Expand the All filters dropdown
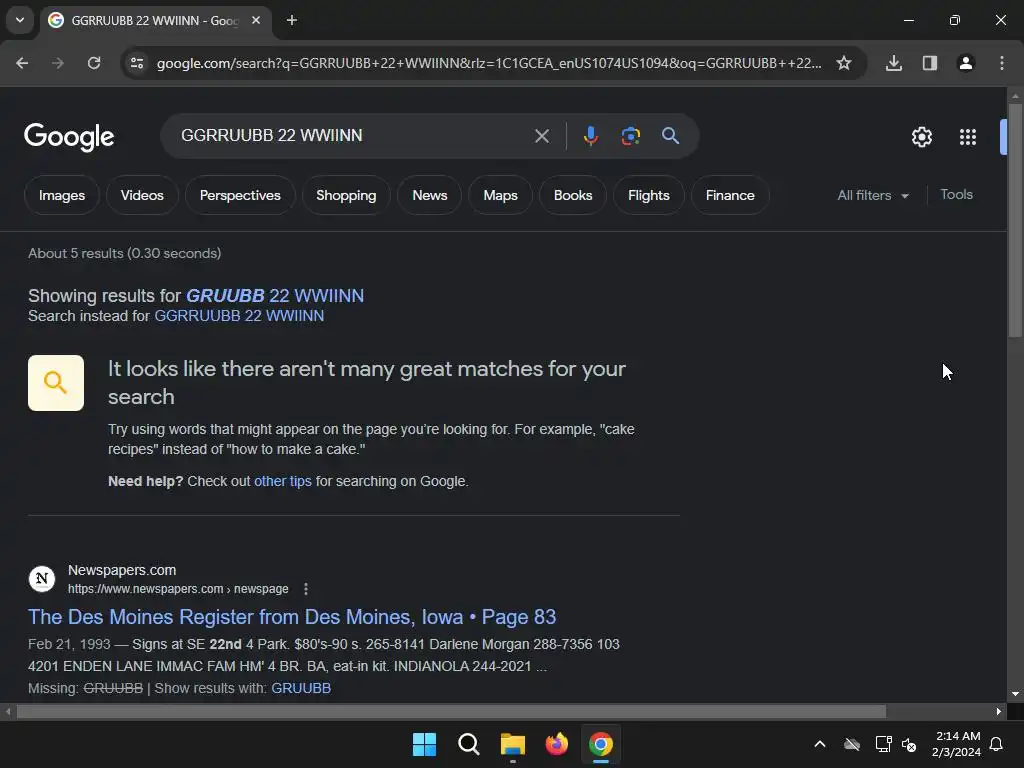Screen dimensions: 1024x768 [x=873, y=195]
